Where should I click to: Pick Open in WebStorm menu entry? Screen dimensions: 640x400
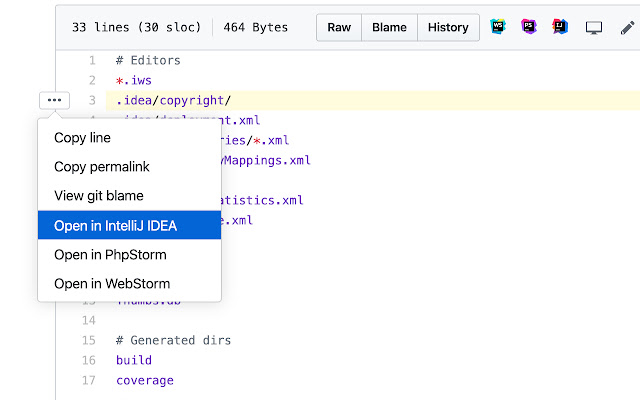coord(112,283)
